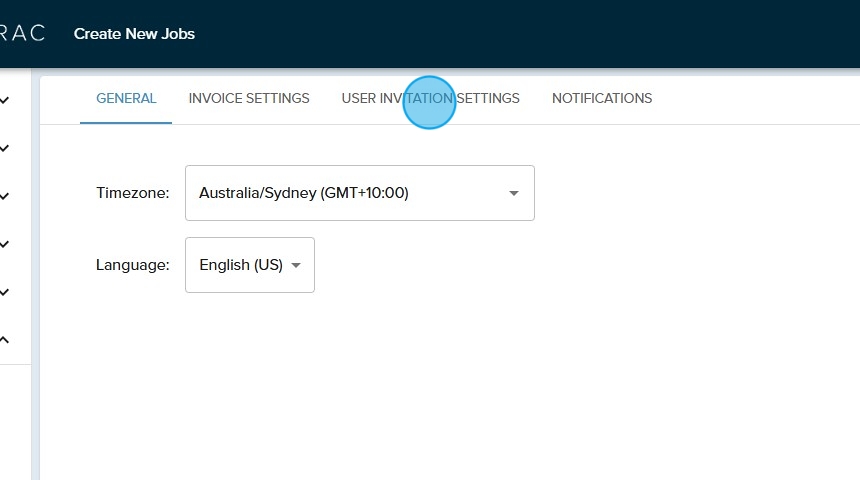
Task: Expand the fifth sidebar chevron from top
Action: pos(5,292)
